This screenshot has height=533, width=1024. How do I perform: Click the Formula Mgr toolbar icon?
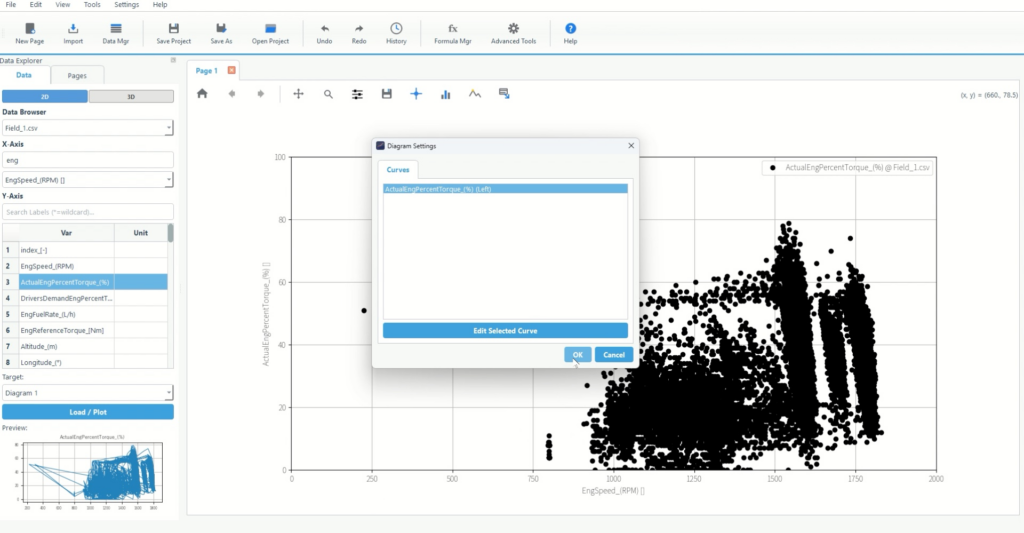pos(452,29)
